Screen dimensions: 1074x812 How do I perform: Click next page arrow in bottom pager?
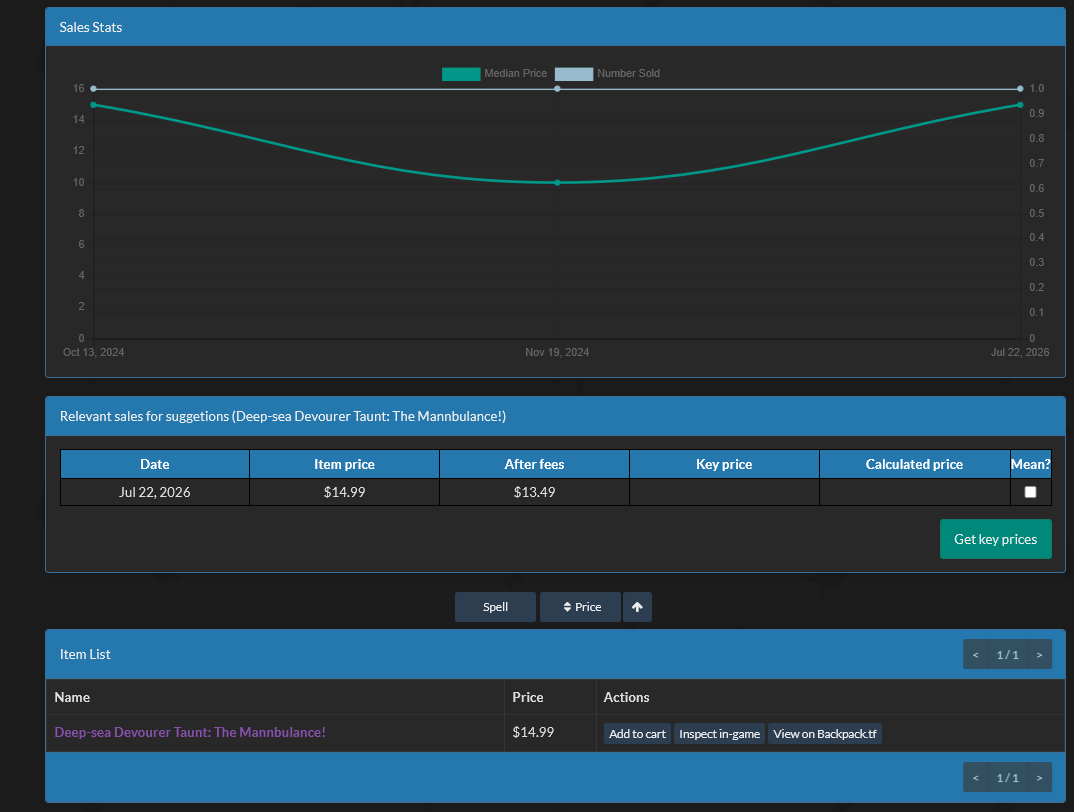click(x=1039, y=777)
